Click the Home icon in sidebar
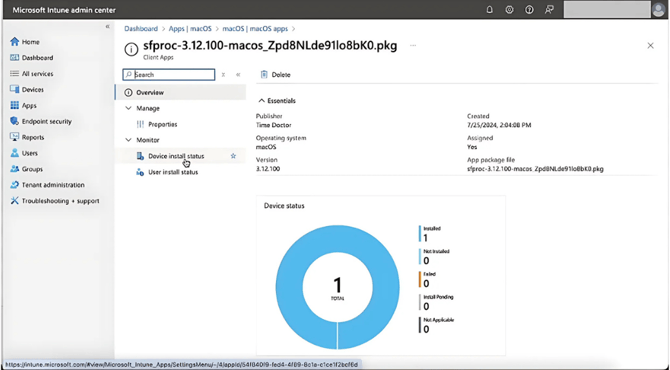 tap(15, 41)
